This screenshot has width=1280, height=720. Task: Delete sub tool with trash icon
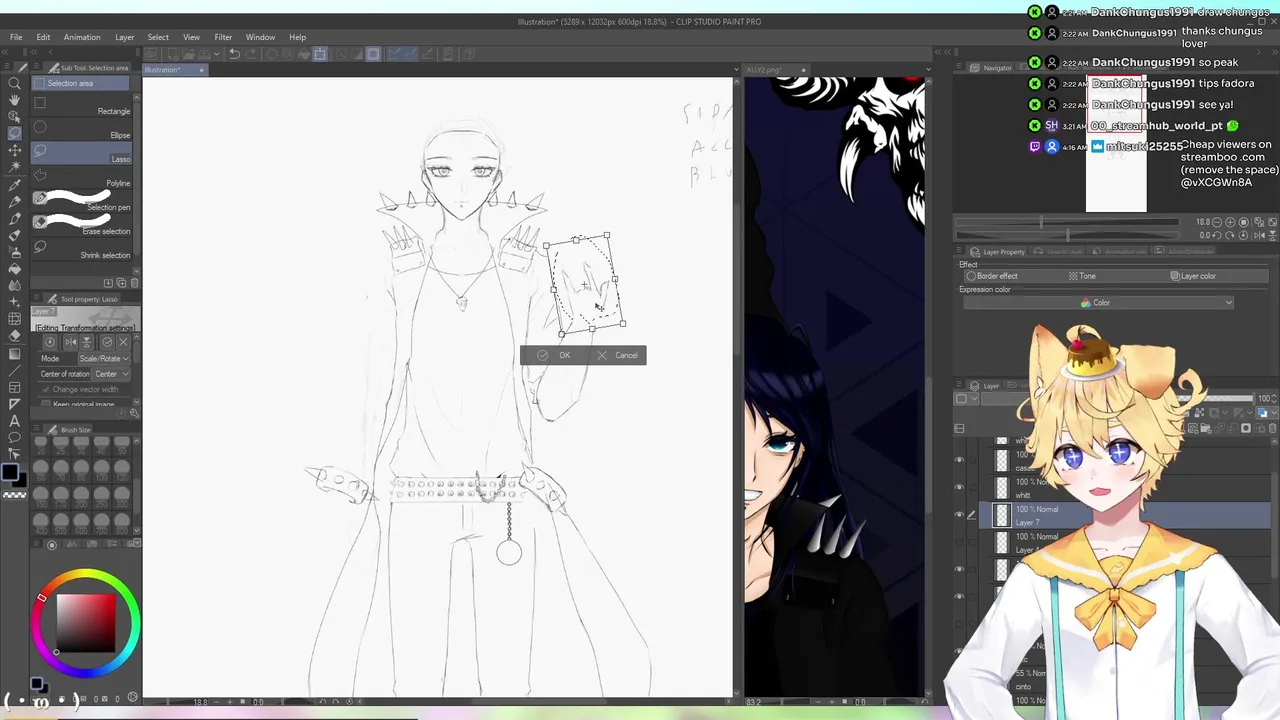[x=135, y=283]
